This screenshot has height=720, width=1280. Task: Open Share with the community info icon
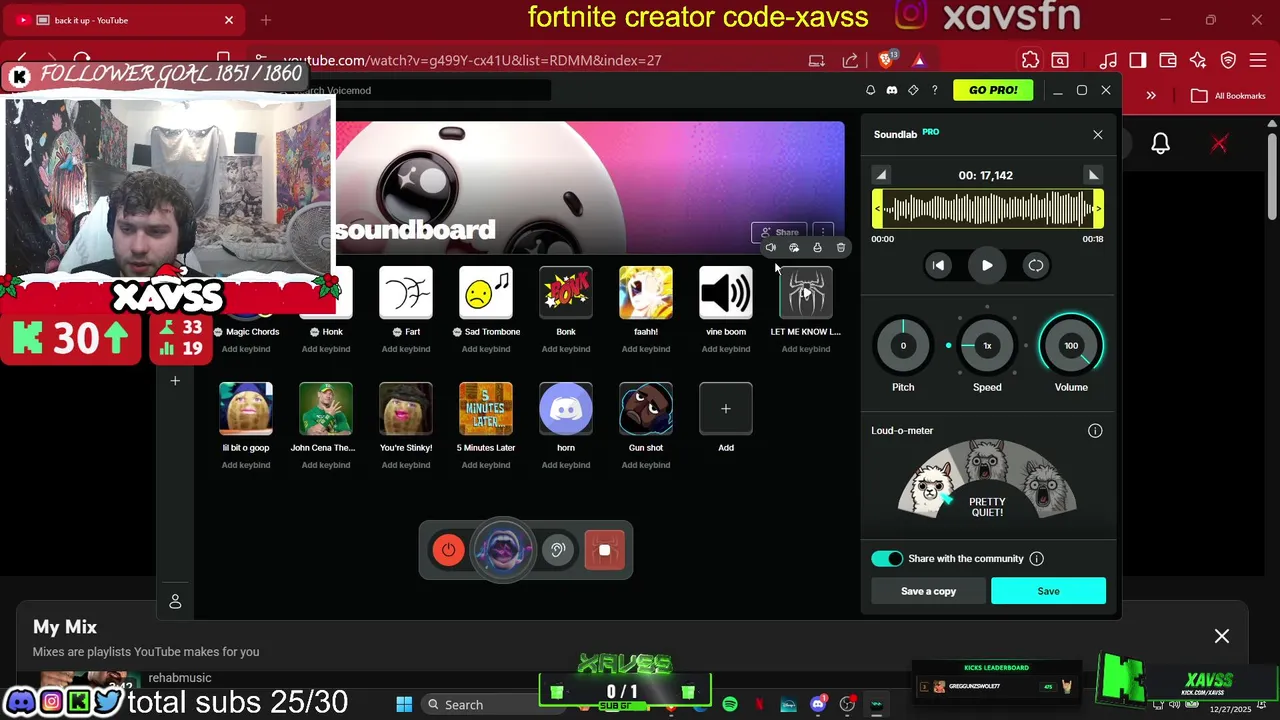point(1037,559)
